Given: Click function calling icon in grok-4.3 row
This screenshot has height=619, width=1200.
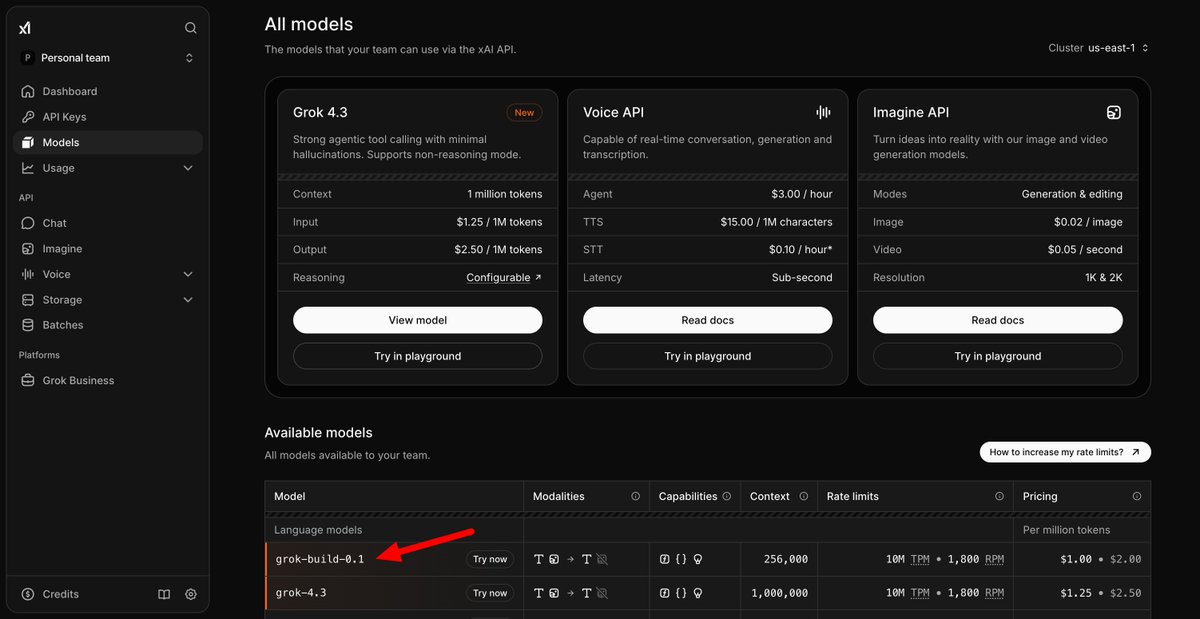Looking at the screenshot, I should coord(664,594).
